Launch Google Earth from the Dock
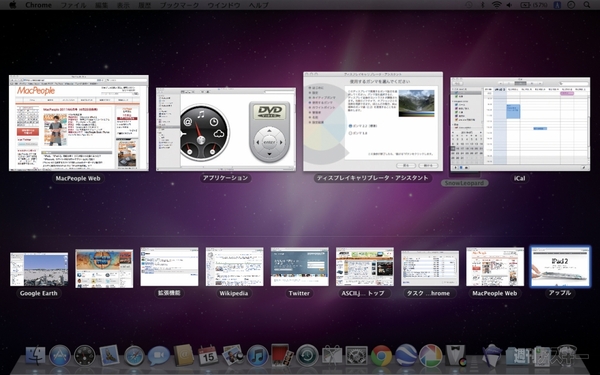 406,356
